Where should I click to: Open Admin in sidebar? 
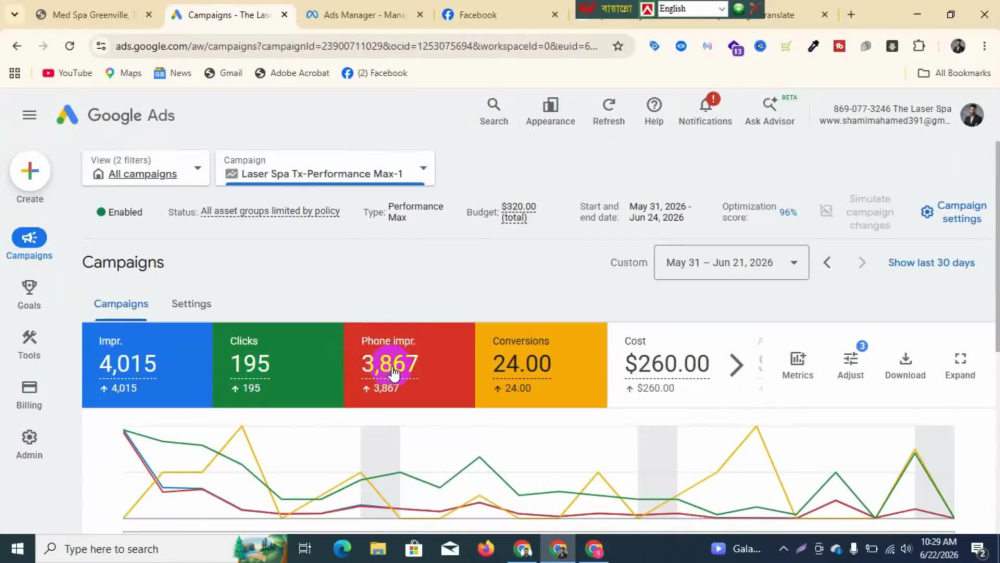click(x=29, y=444)
